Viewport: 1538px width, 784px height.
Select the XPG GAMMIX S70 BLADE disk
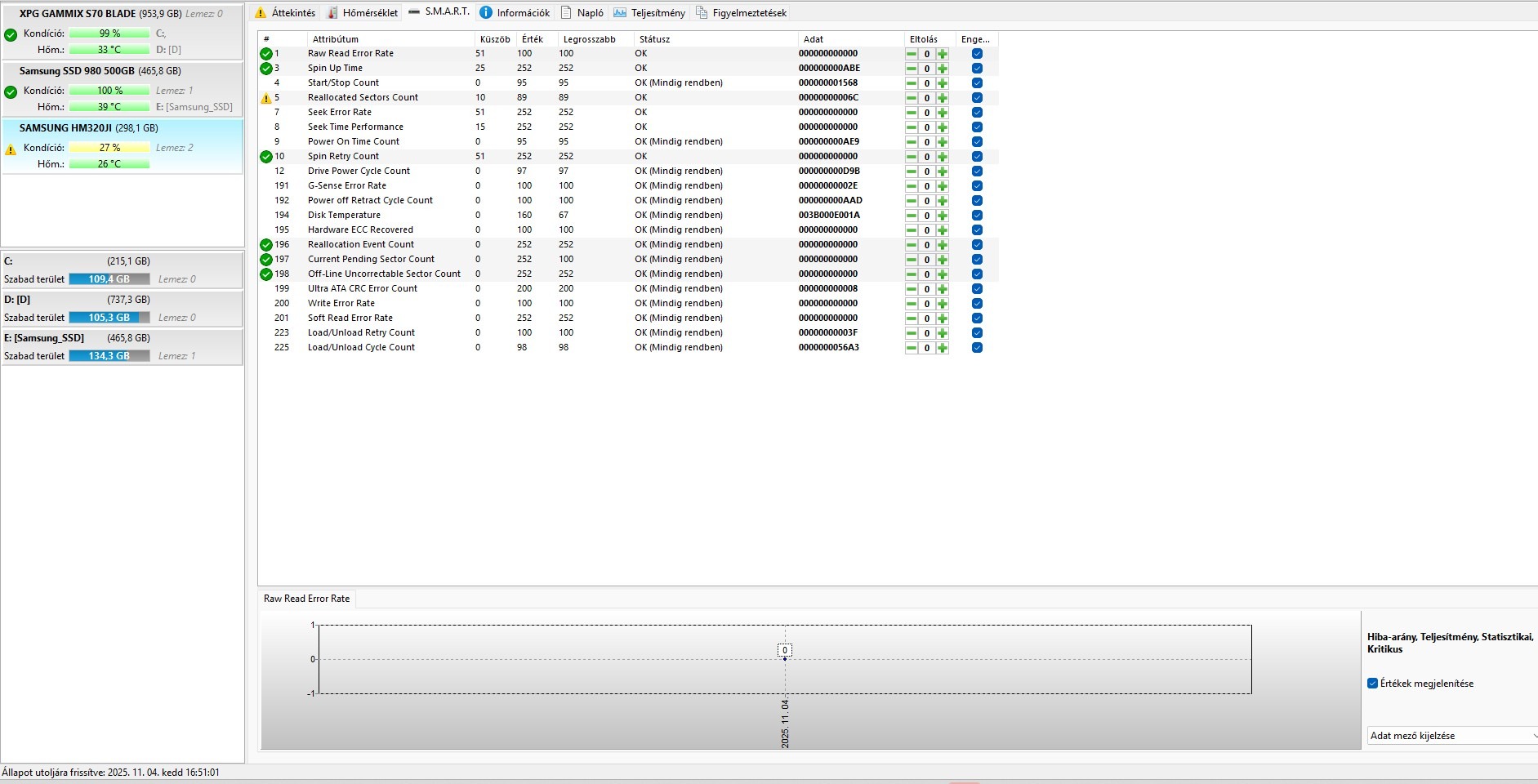point(123,31)
